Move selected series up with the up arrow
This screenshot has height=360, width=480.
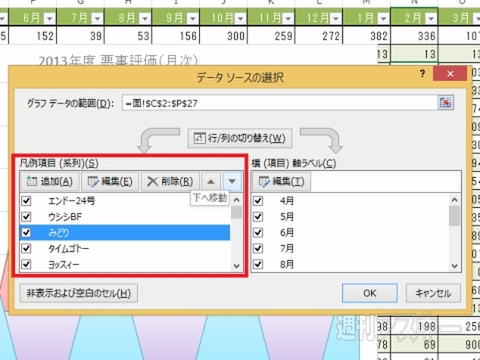click(211, 182)
